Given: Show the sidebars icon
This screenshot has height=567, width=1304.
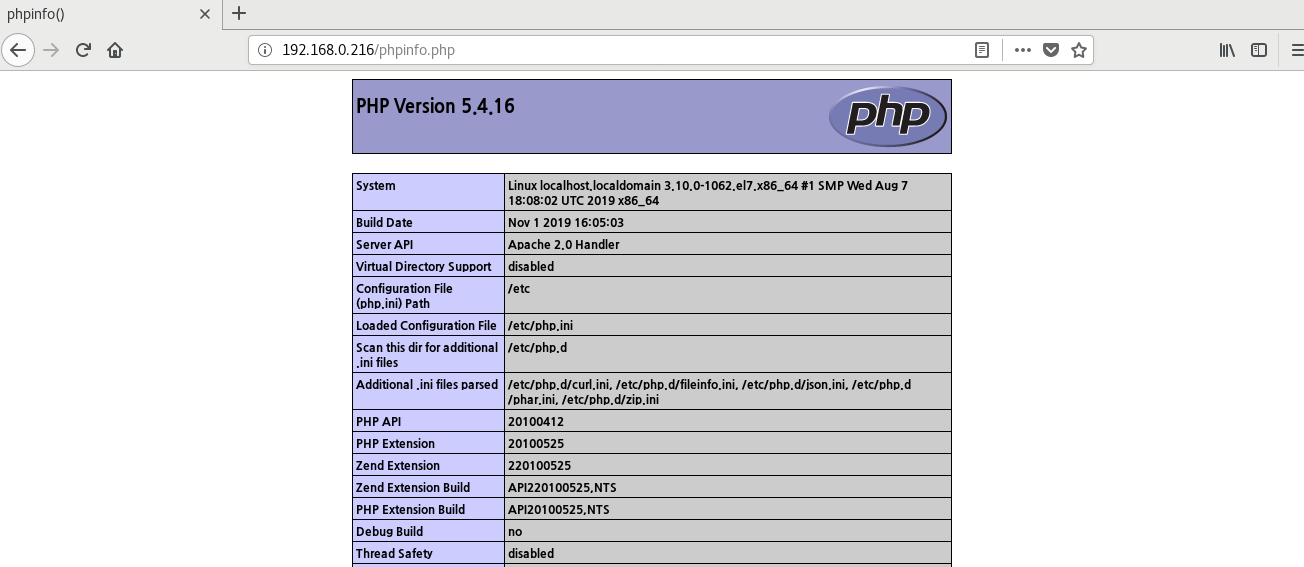Looking at the screenshot, I should (x=1259, y=50).
